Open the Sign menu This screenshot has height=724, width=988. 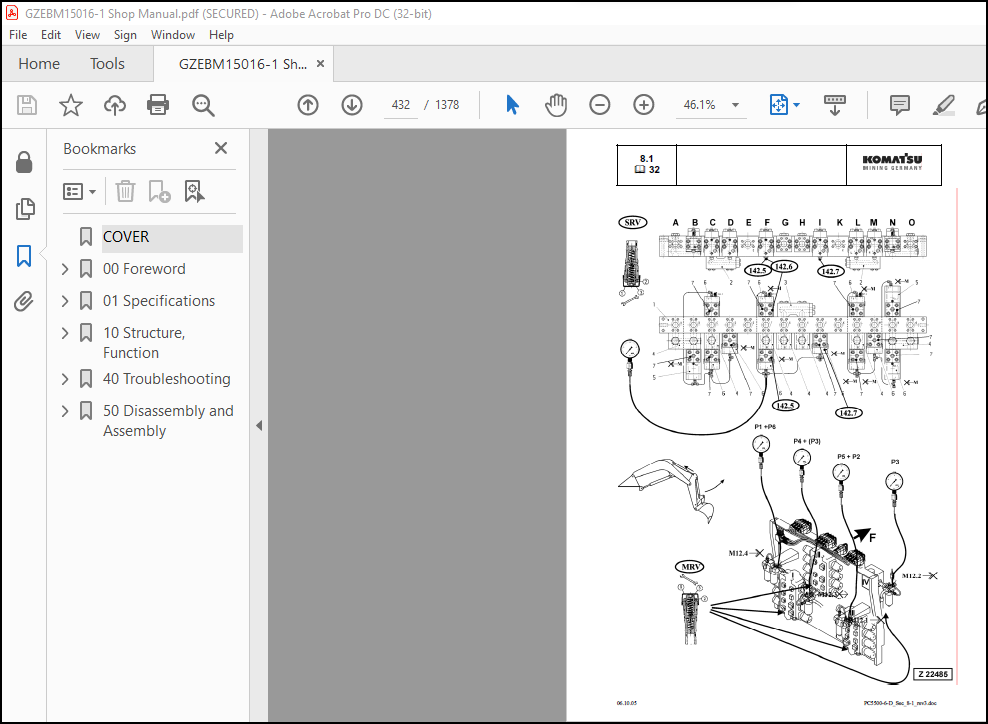(125, 35)
